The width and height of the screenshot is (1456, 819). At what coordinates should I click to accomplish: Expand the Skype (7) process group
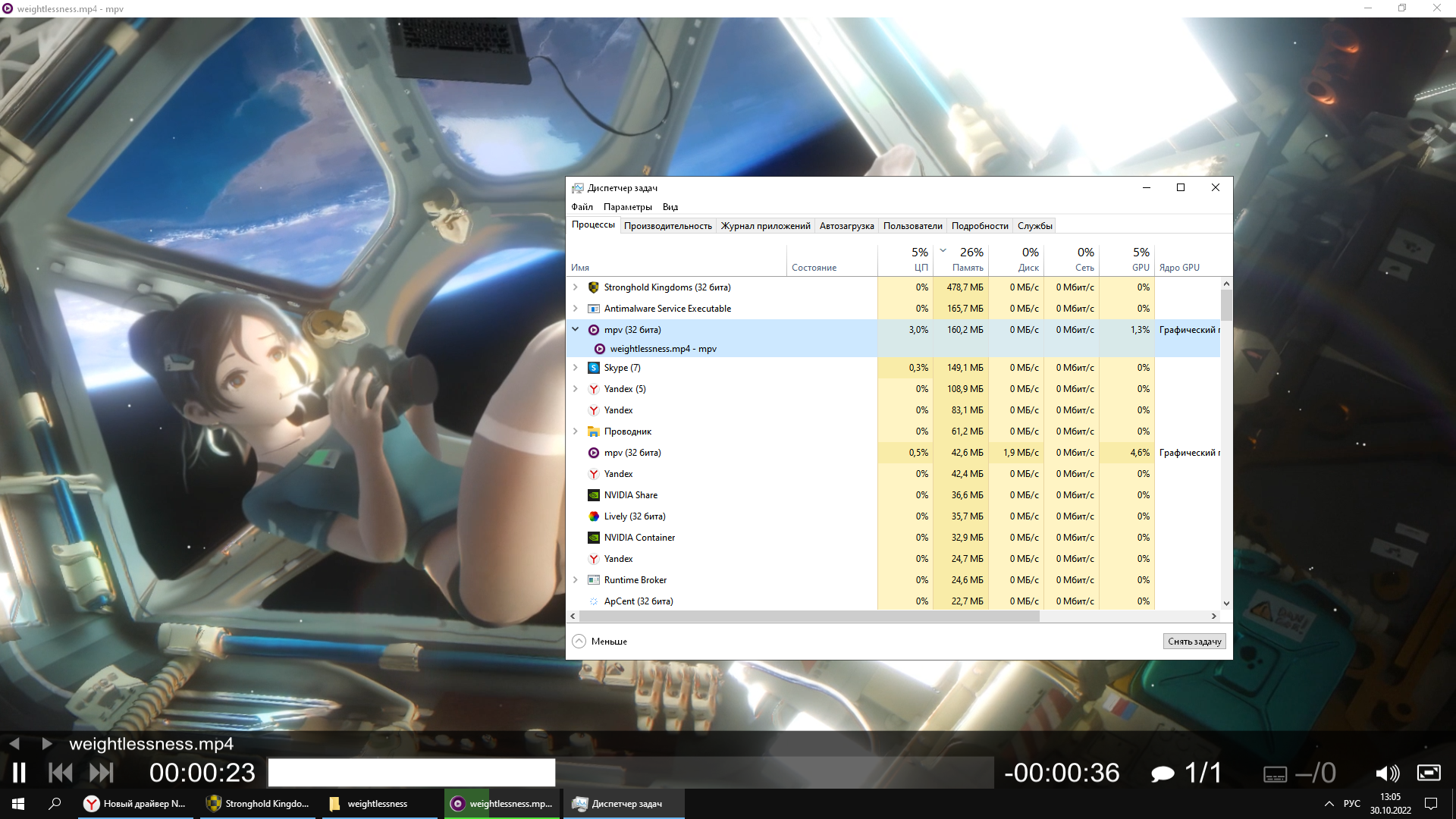pos(575,368)
